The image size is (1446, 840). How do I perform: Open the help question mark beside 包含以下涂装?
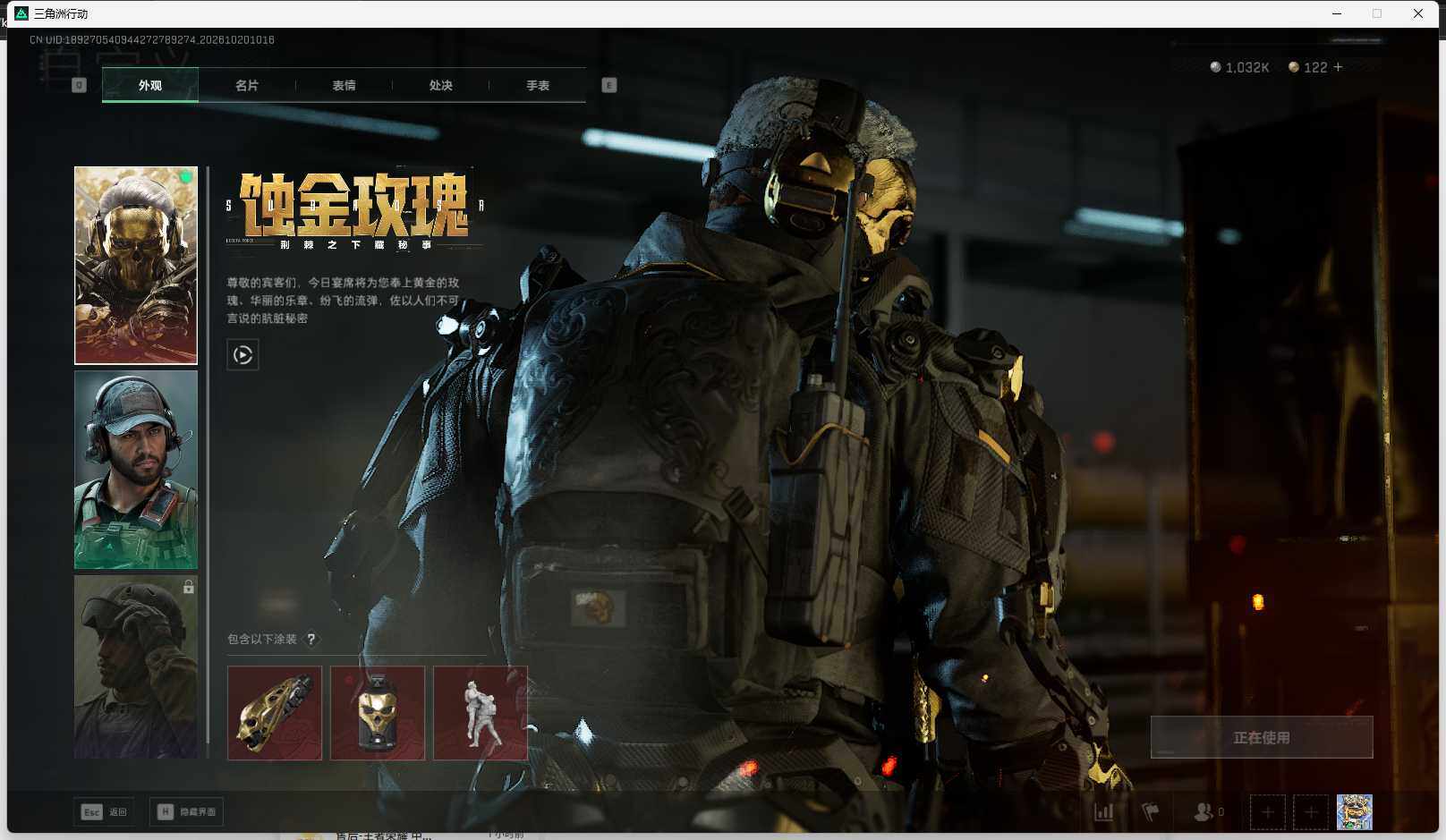(x=311, y=639)
